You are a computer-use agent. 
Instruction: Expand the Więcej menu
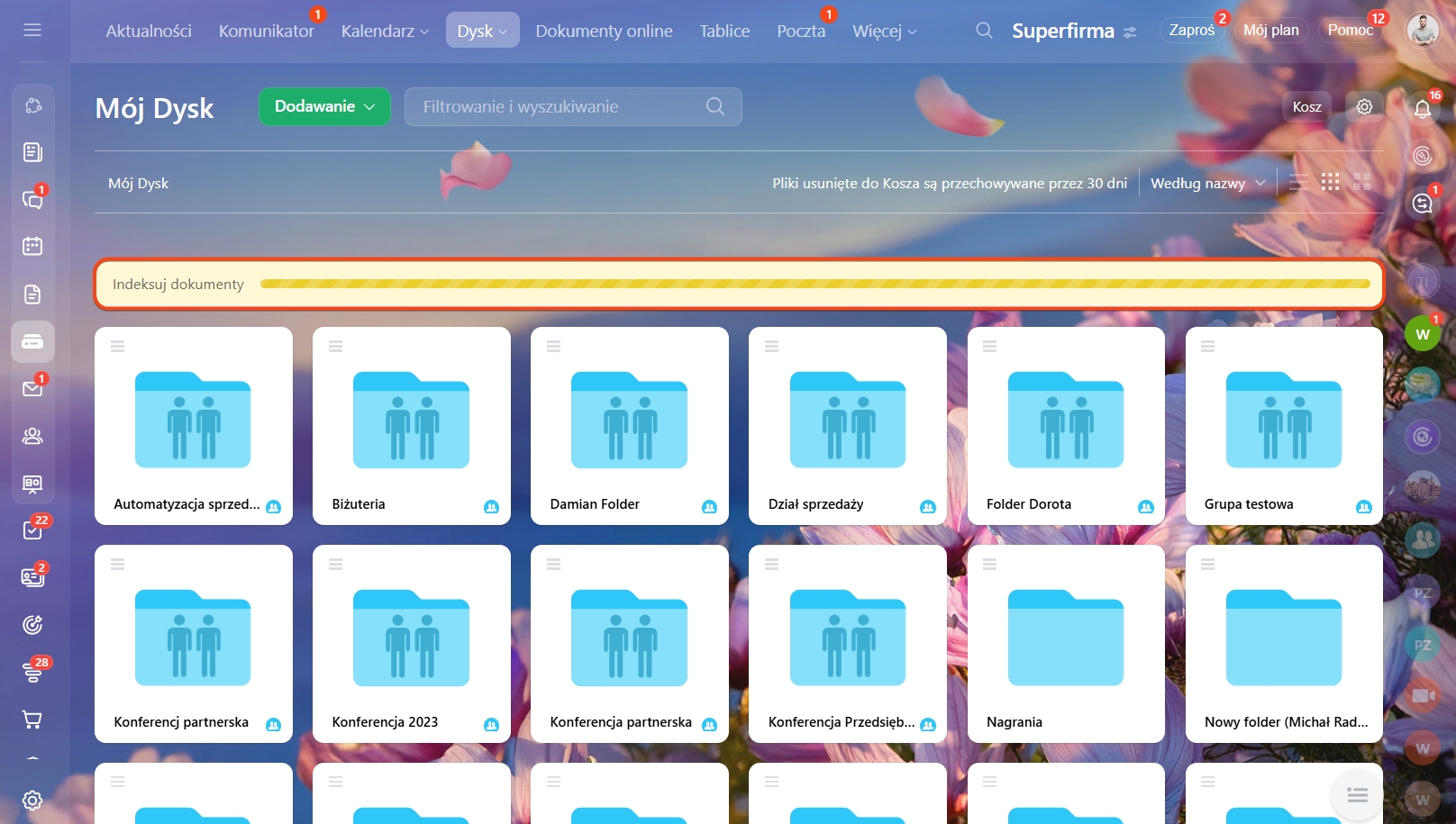point(885,31)
